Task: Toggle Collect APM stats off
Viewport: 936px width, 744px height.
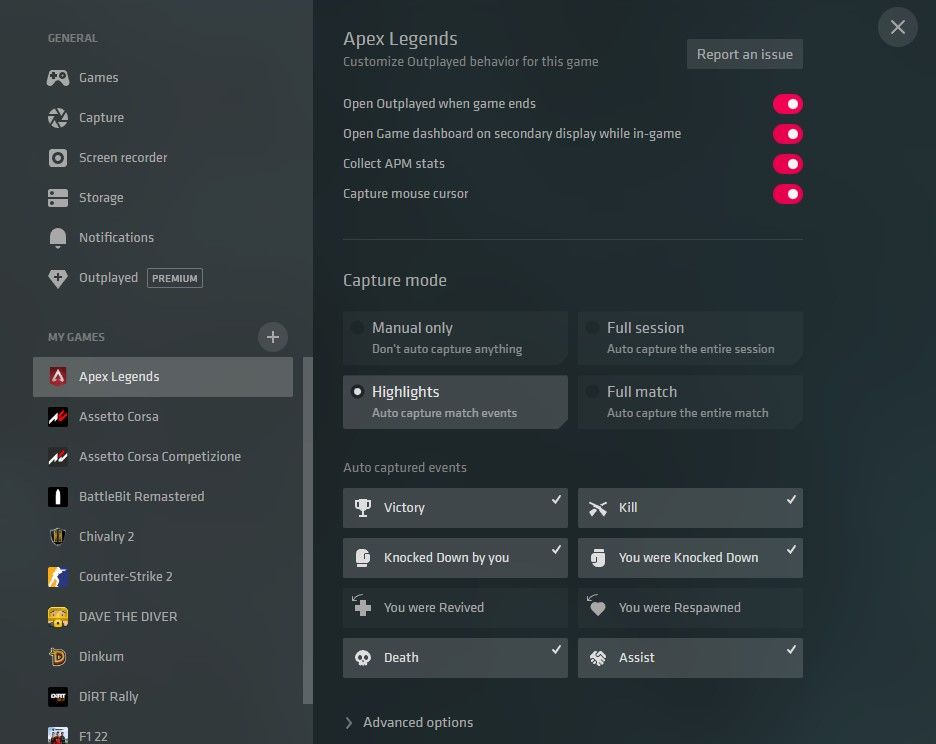Action: [787, 164]
